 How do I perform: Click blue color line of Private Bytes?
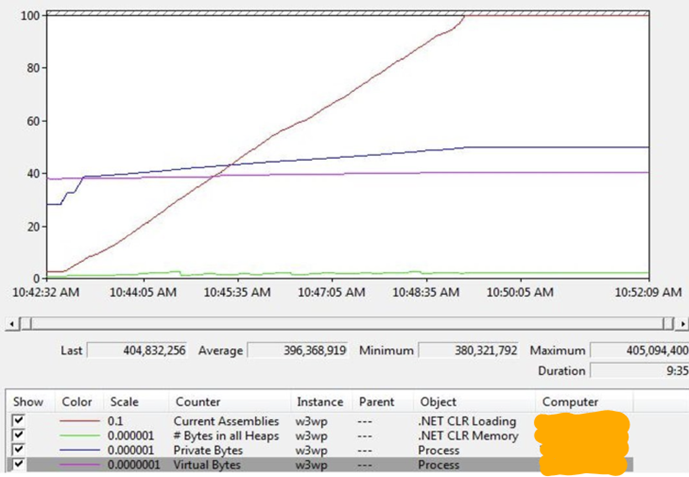pyautogui.click(x=80, y=450)
